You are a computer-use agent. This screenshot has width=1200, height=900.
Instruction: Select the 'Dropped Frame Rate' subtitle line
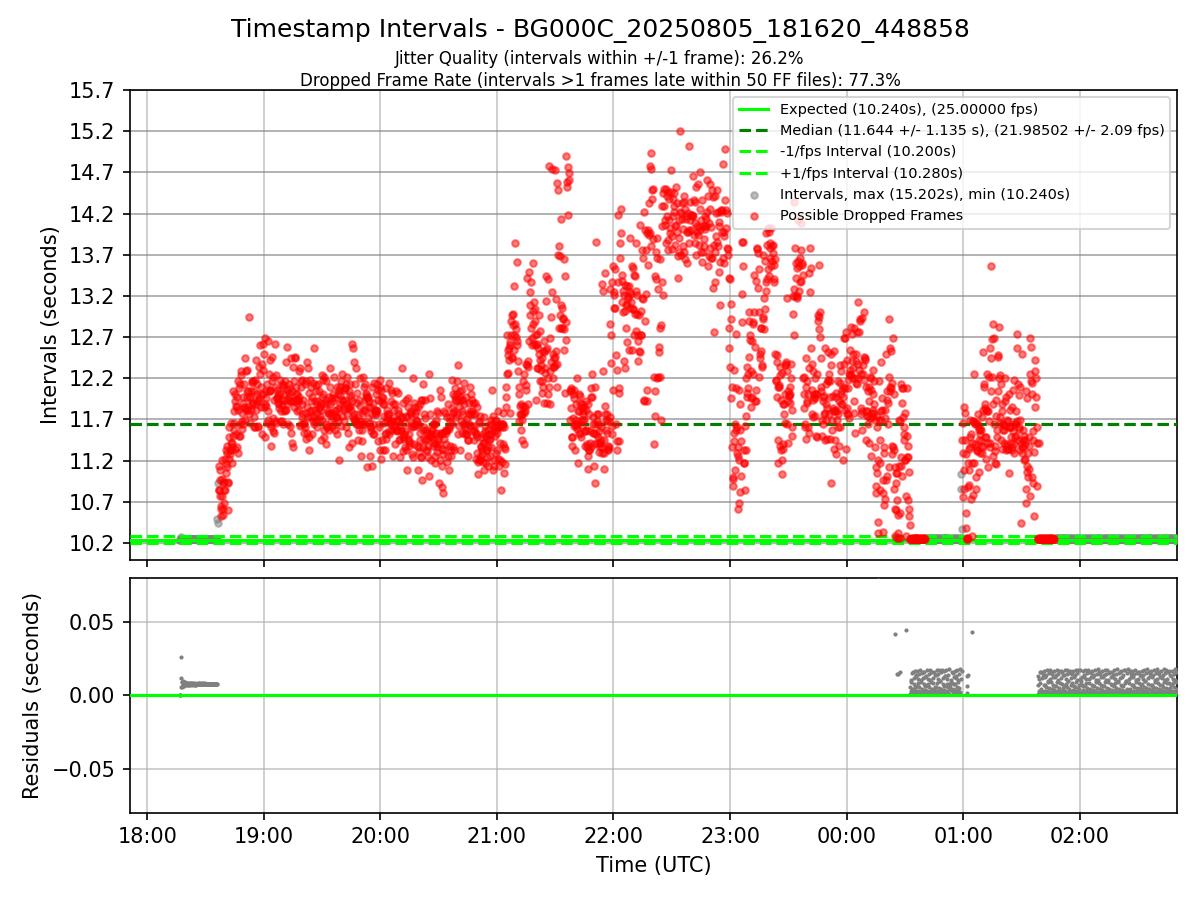[600, 79]
